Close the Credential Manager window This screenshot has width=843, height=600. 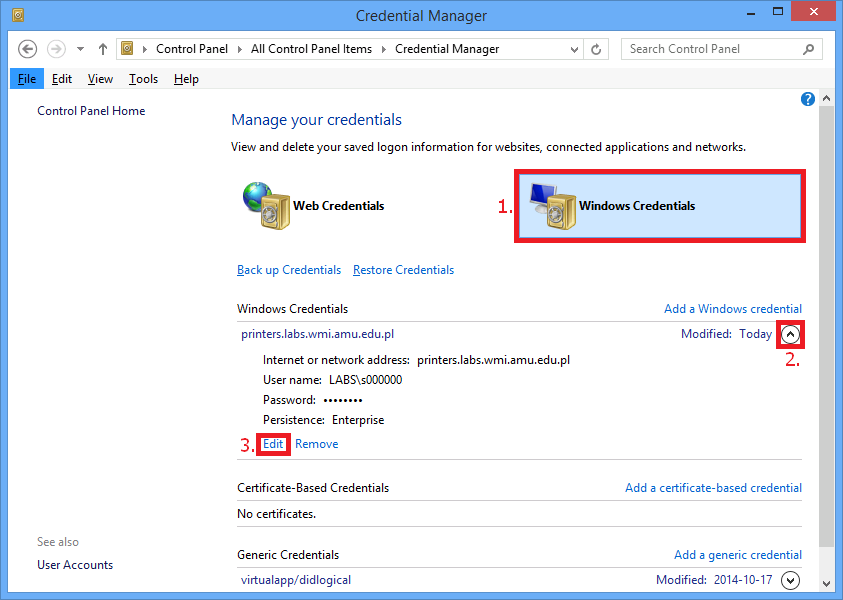814,12
